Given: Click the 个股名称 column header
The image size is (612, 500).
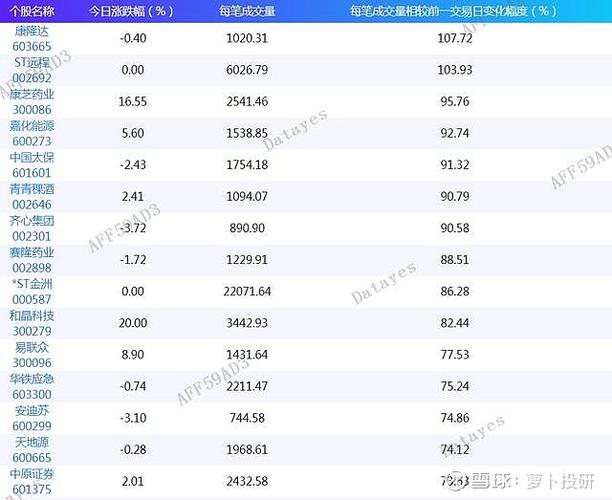Looking at the screenshot, I should [x=32, y=11].
